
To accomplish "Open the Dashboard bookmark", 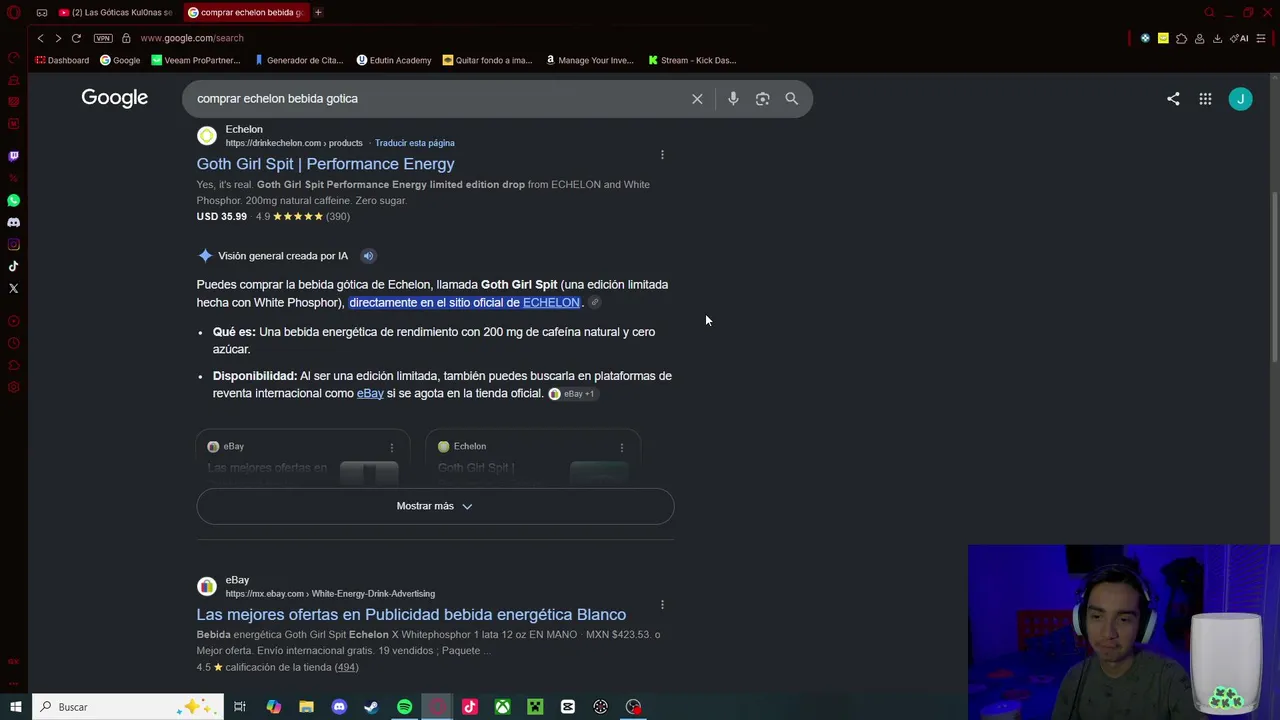I will click(x=62, y=60).
